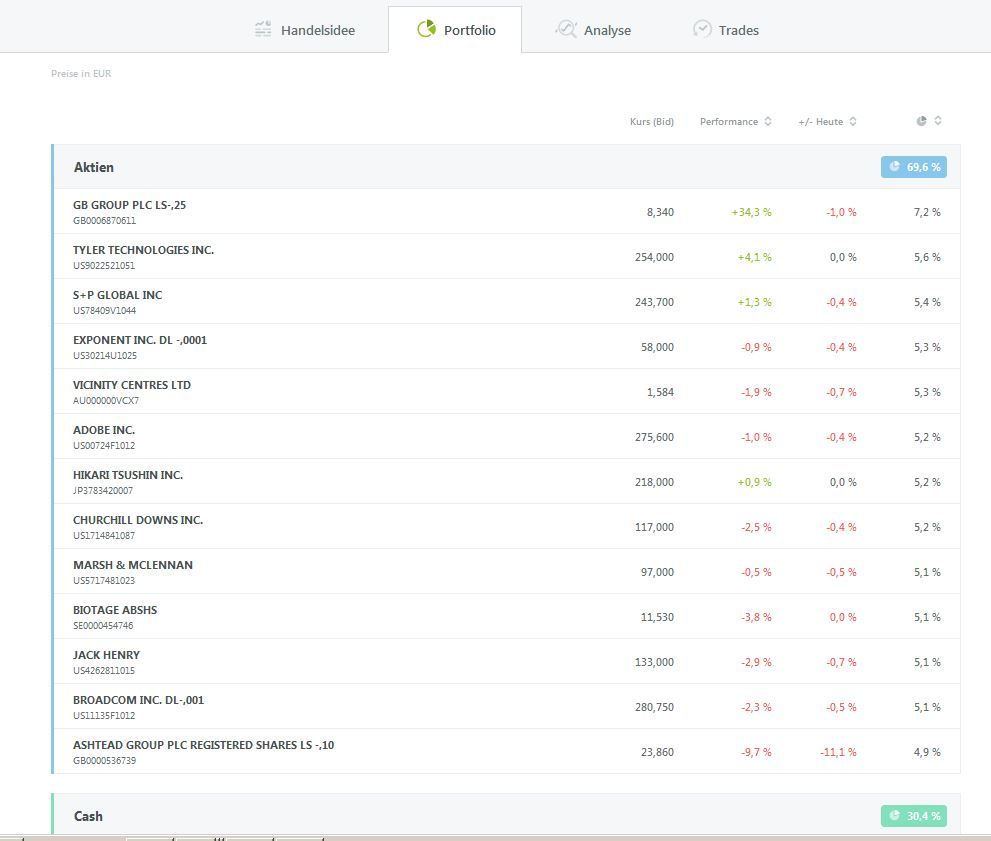Click the Kurs (Bid) column header

coord(651,122)
